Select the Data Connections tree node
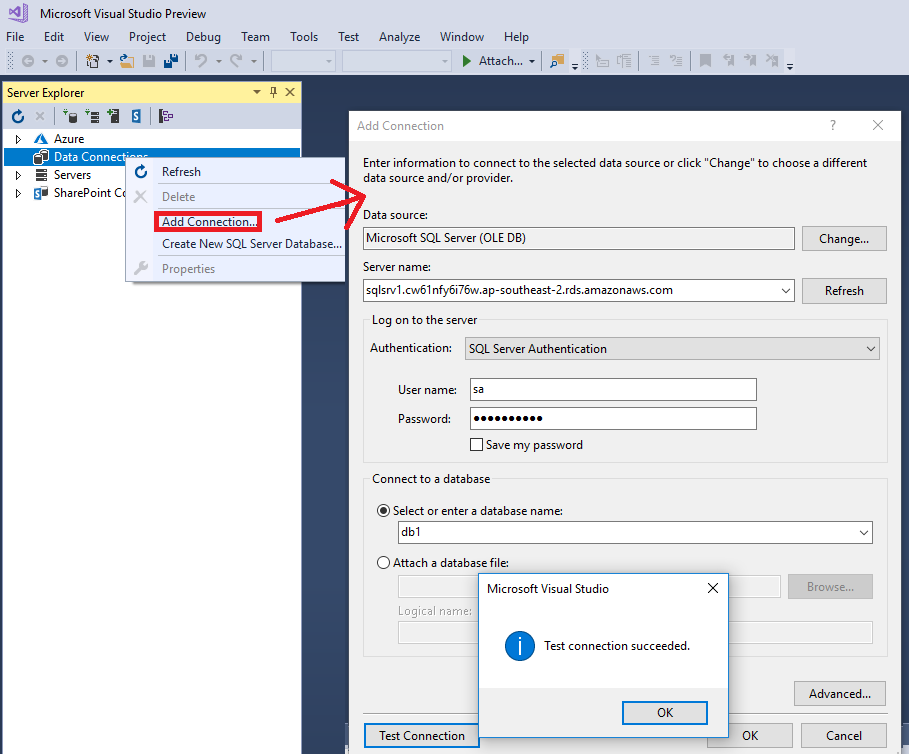 click(101, 156)
